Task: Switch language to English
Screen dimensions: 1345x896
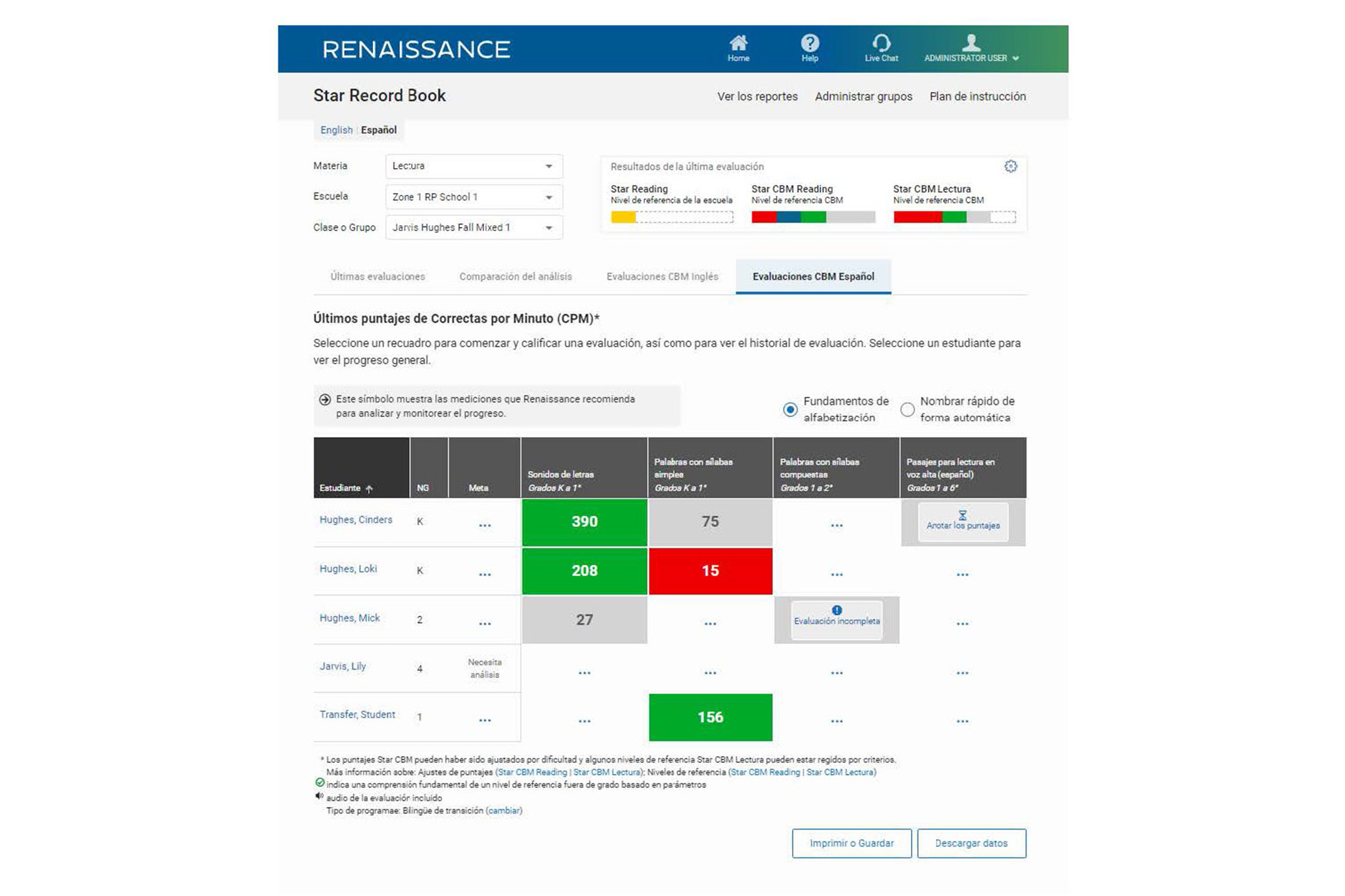Action: pos(336,130)
